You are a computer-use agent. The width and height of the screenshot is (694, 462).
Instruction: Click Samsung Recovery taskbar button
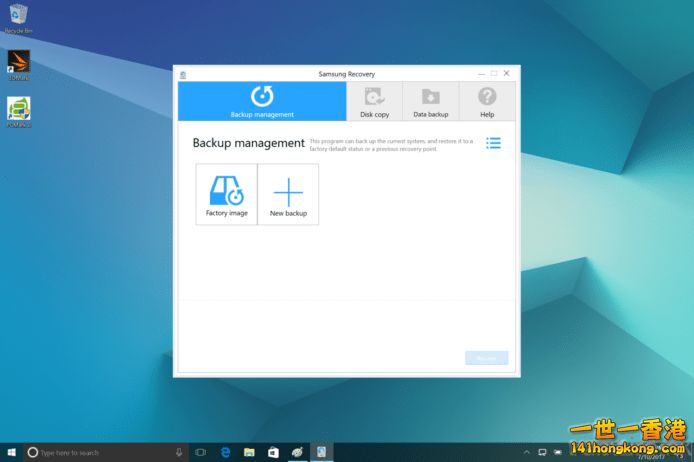click(321, 452)
